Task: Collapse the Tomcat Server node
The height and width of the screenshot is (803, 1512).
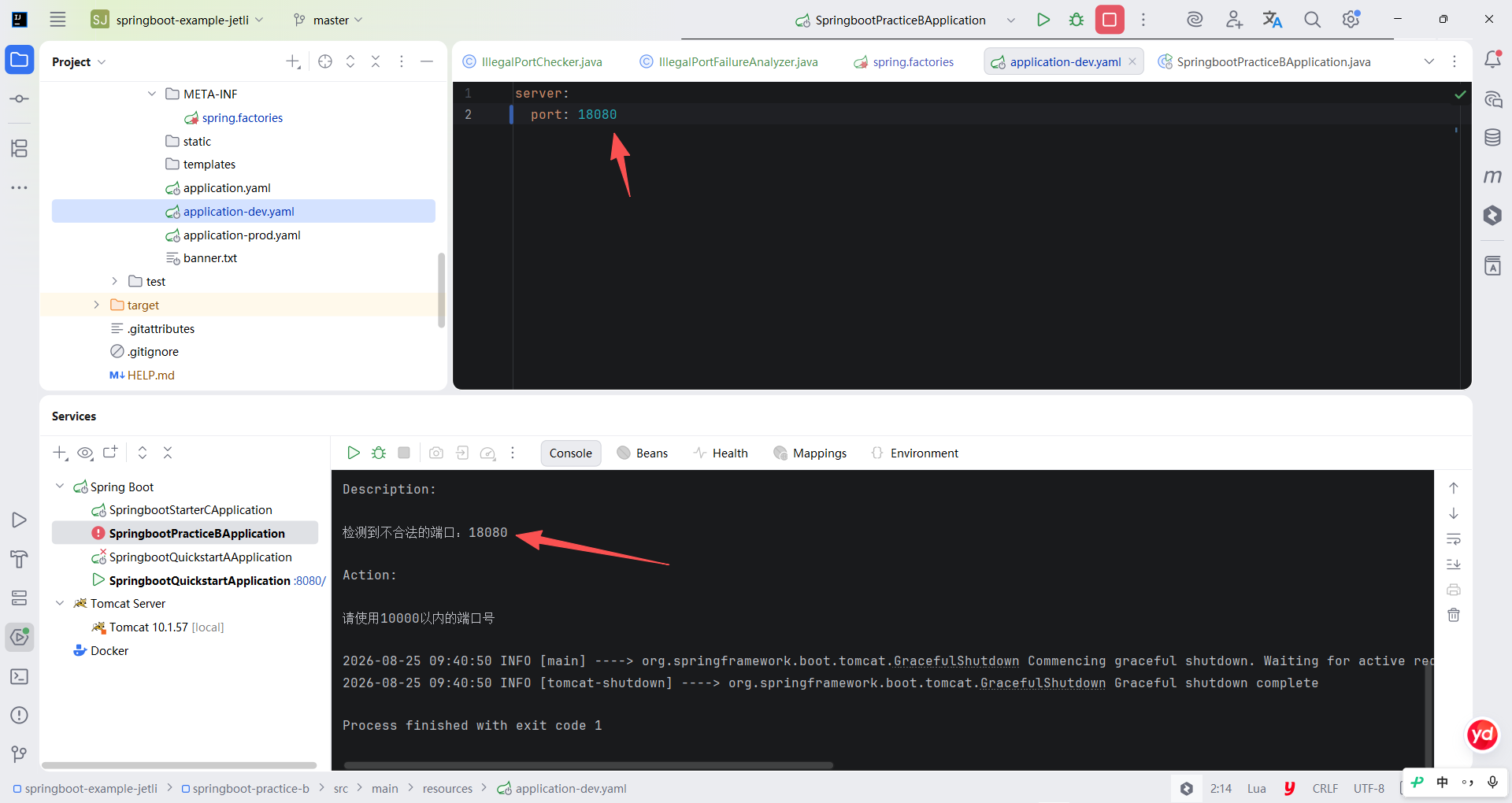Action: [x=60, y=603]
